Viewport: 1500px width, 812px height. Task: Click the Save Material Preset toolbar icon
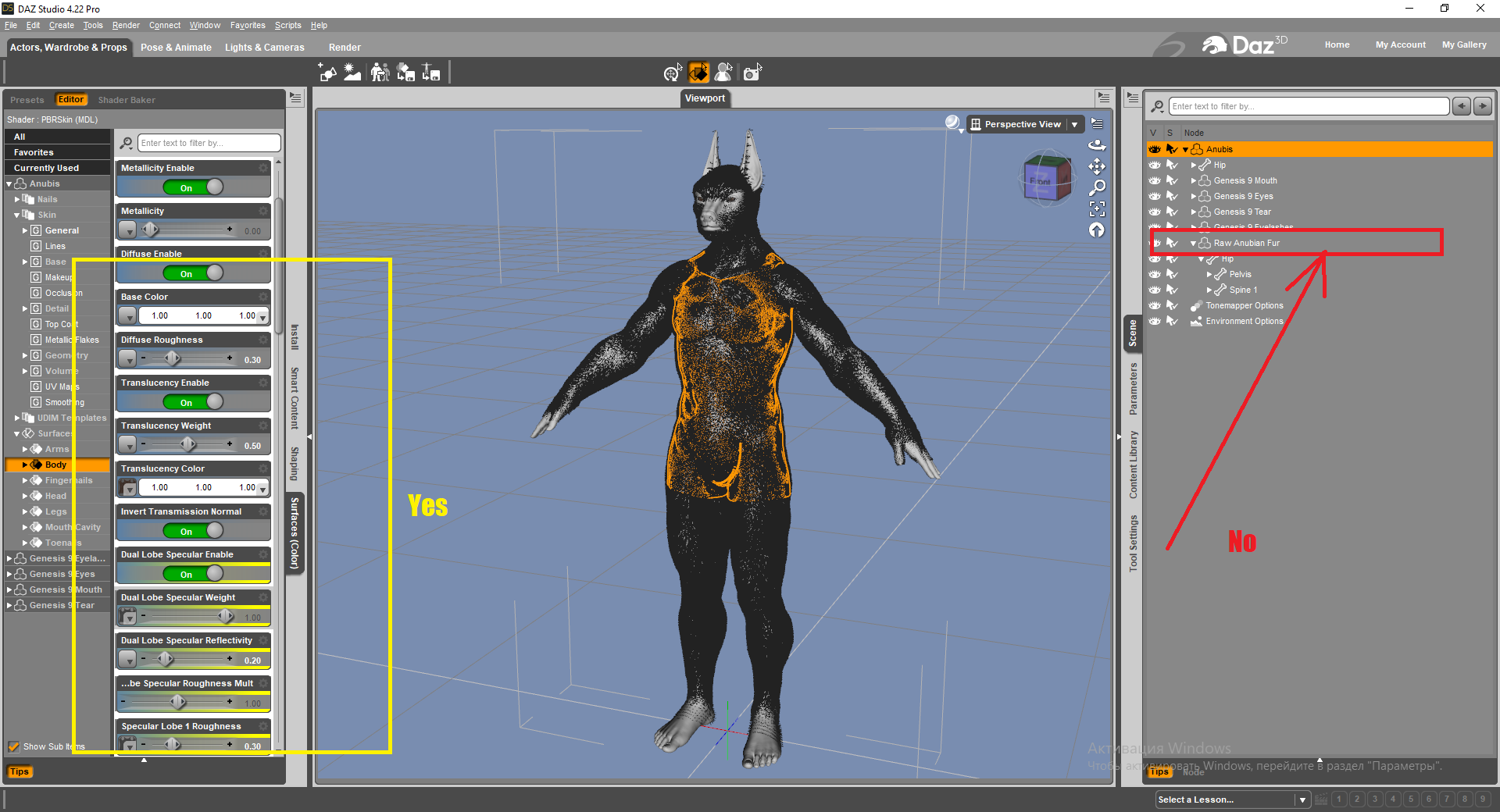(405, 73)
